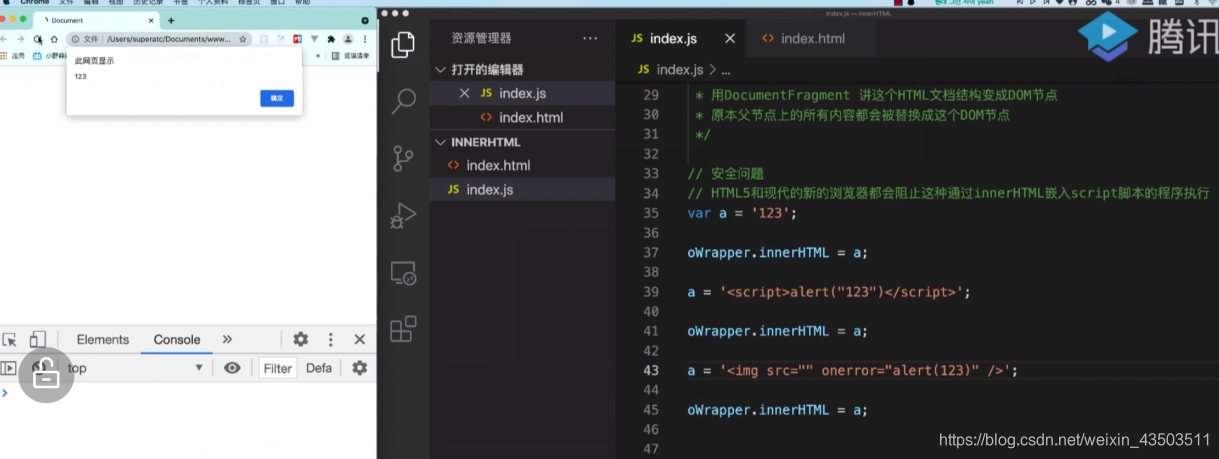This screenshot has width=1219, height=459.
Task: Toggle the DevTools device toolbar
Action: click(37, 340)
